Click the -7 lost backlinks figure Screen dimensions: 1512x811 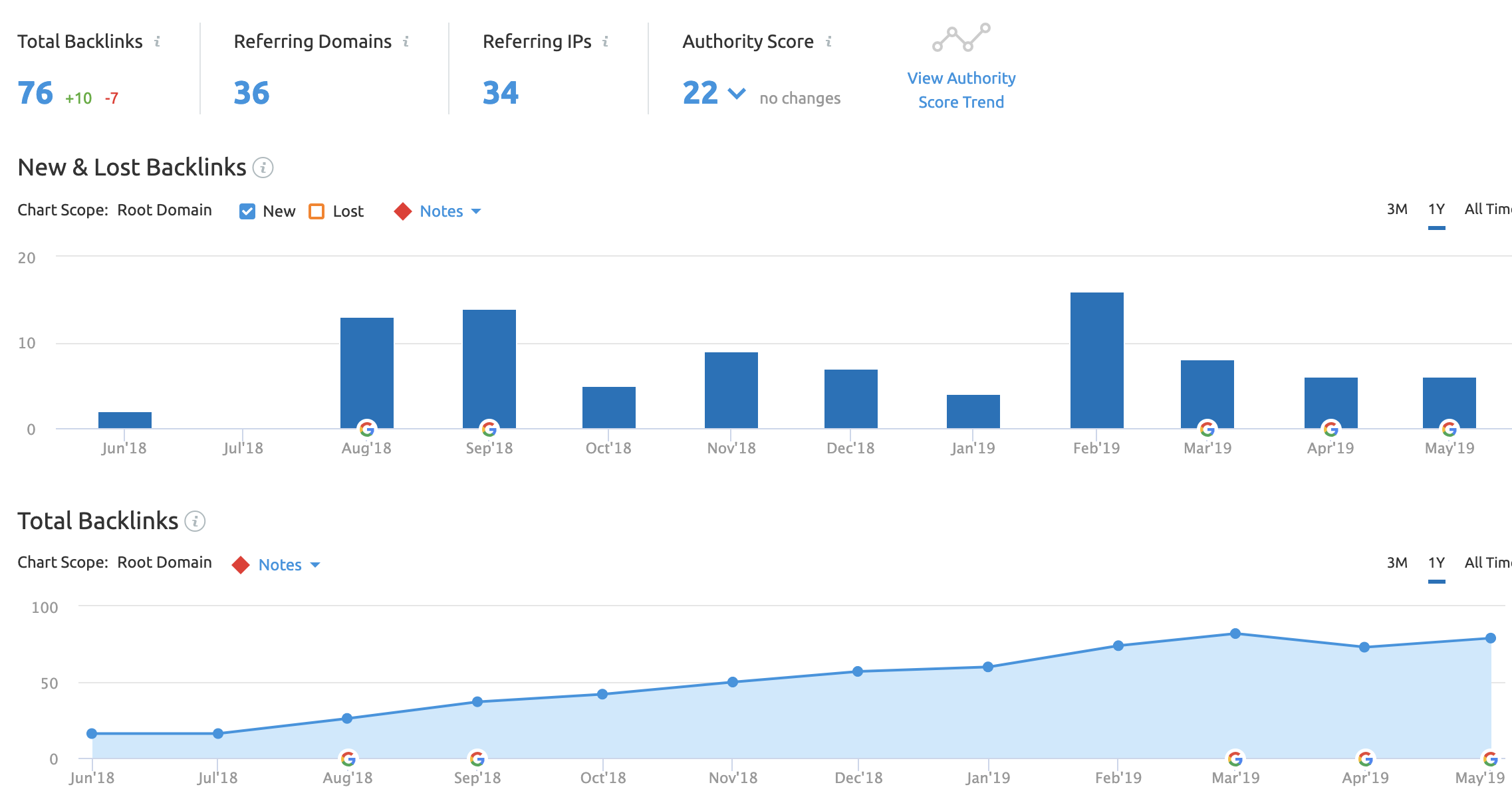tap(112, 98)
